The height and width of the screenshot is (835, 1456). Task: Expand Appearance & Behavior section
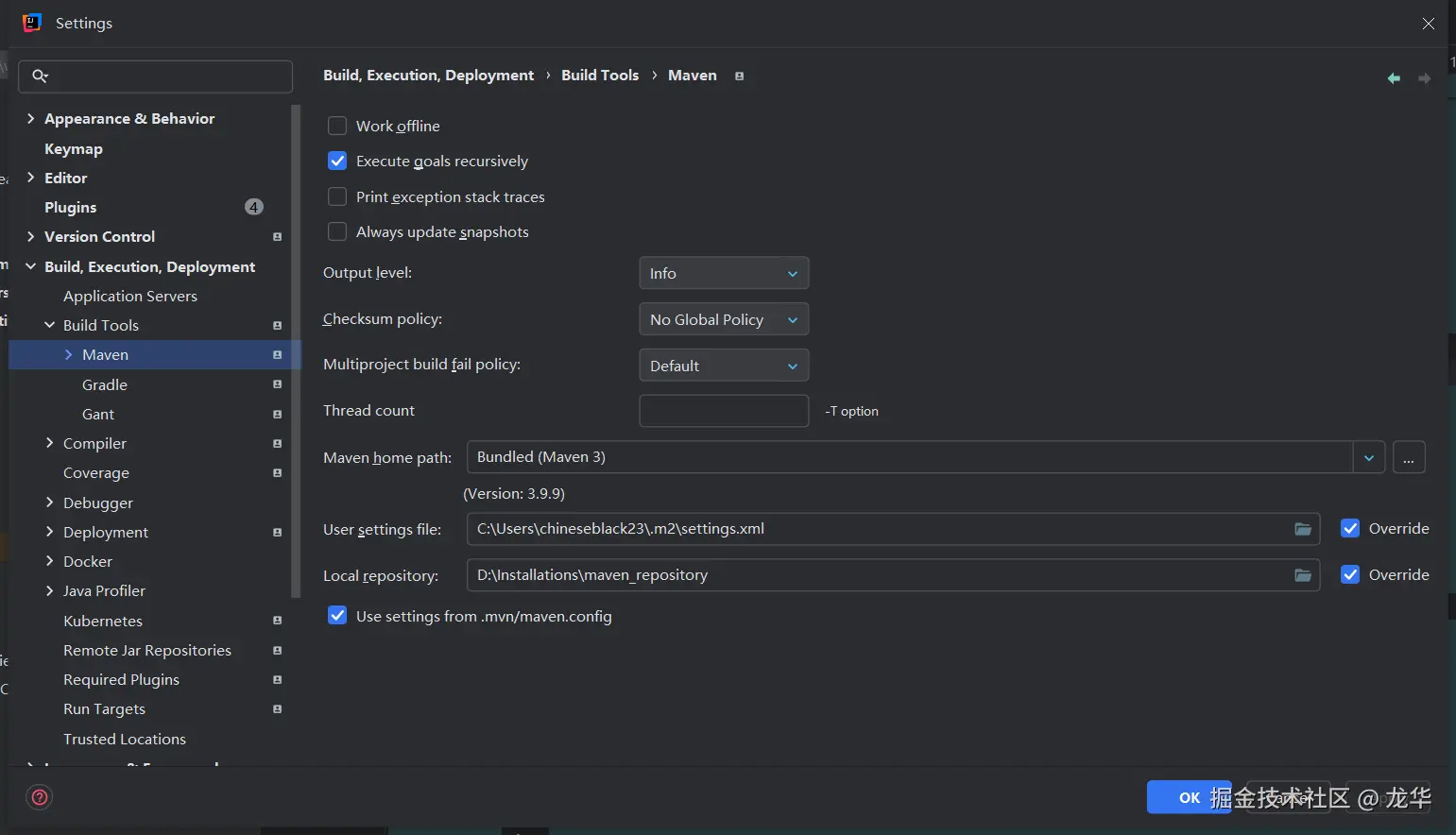(30, 119)
